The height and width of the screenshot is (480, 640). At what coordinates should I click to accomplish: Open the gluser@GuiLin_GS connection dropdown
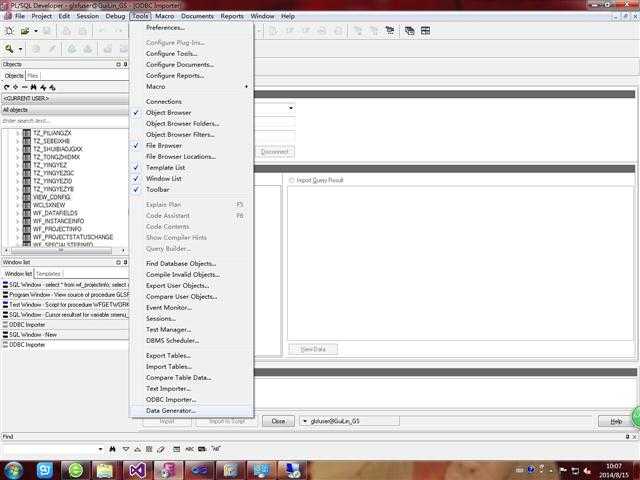(304, 421)
